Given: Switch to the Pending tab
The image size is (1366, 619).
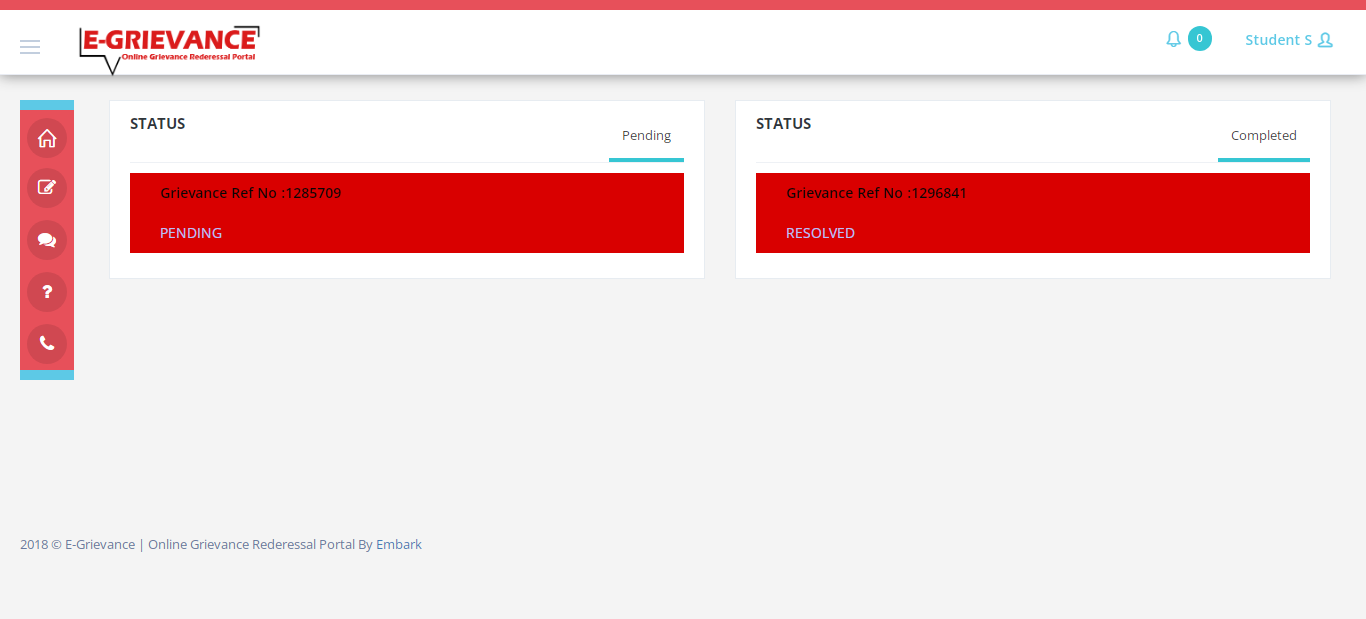Looking at the screenshot, I should (x=646, y=136).
